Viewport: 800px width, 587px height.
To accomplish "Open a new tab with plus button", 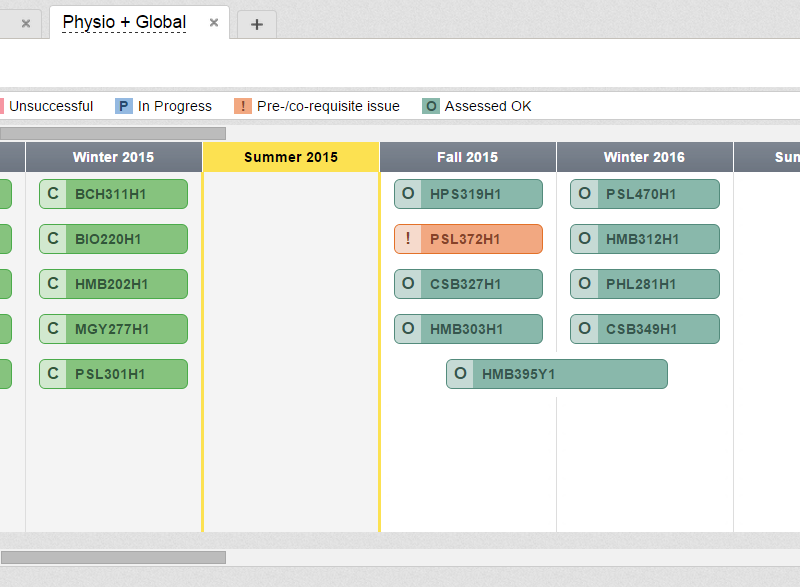I will tap(257, 24).
